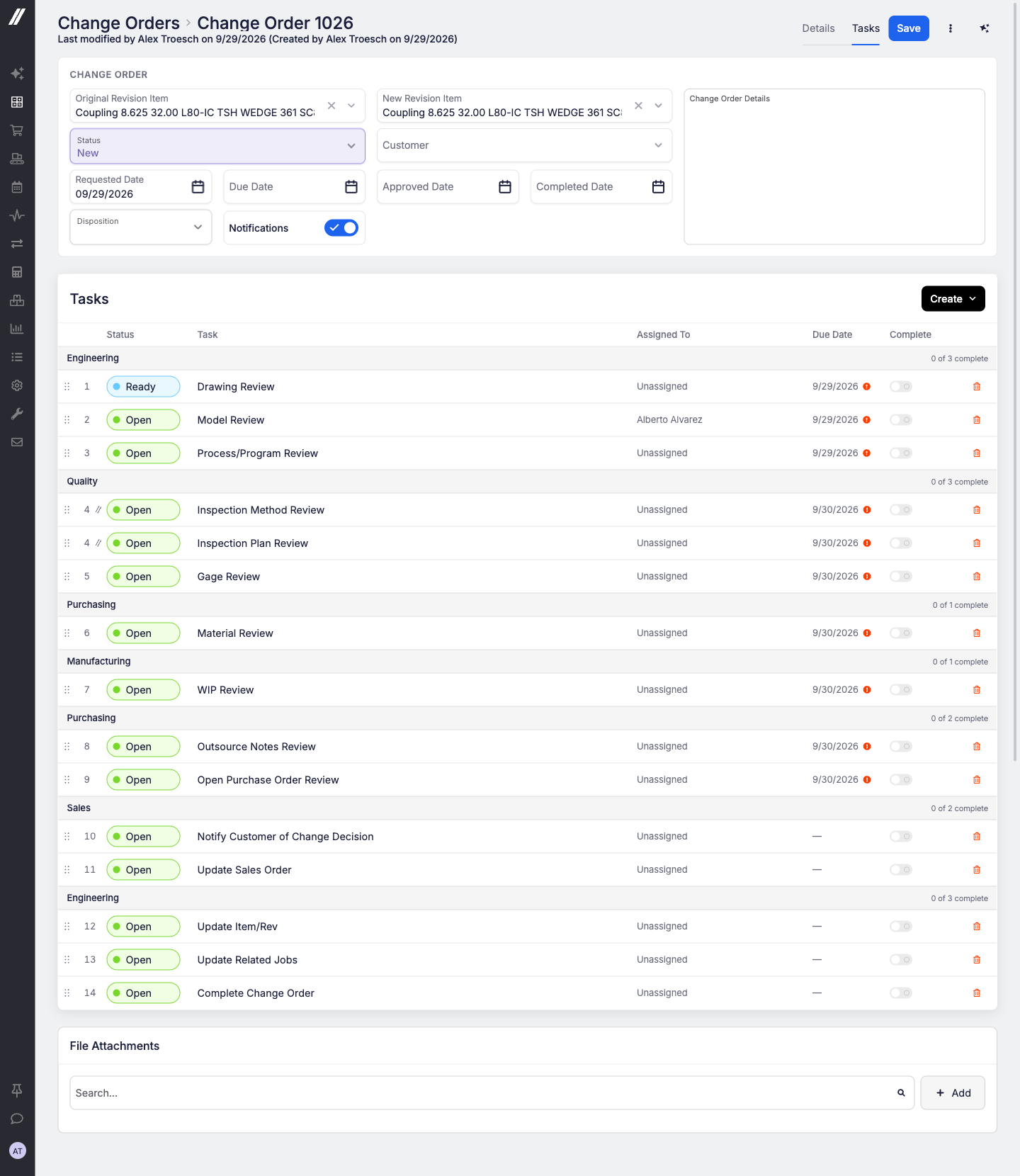
Task: Click the pin icon in the sidebar
Action: 17,1090
